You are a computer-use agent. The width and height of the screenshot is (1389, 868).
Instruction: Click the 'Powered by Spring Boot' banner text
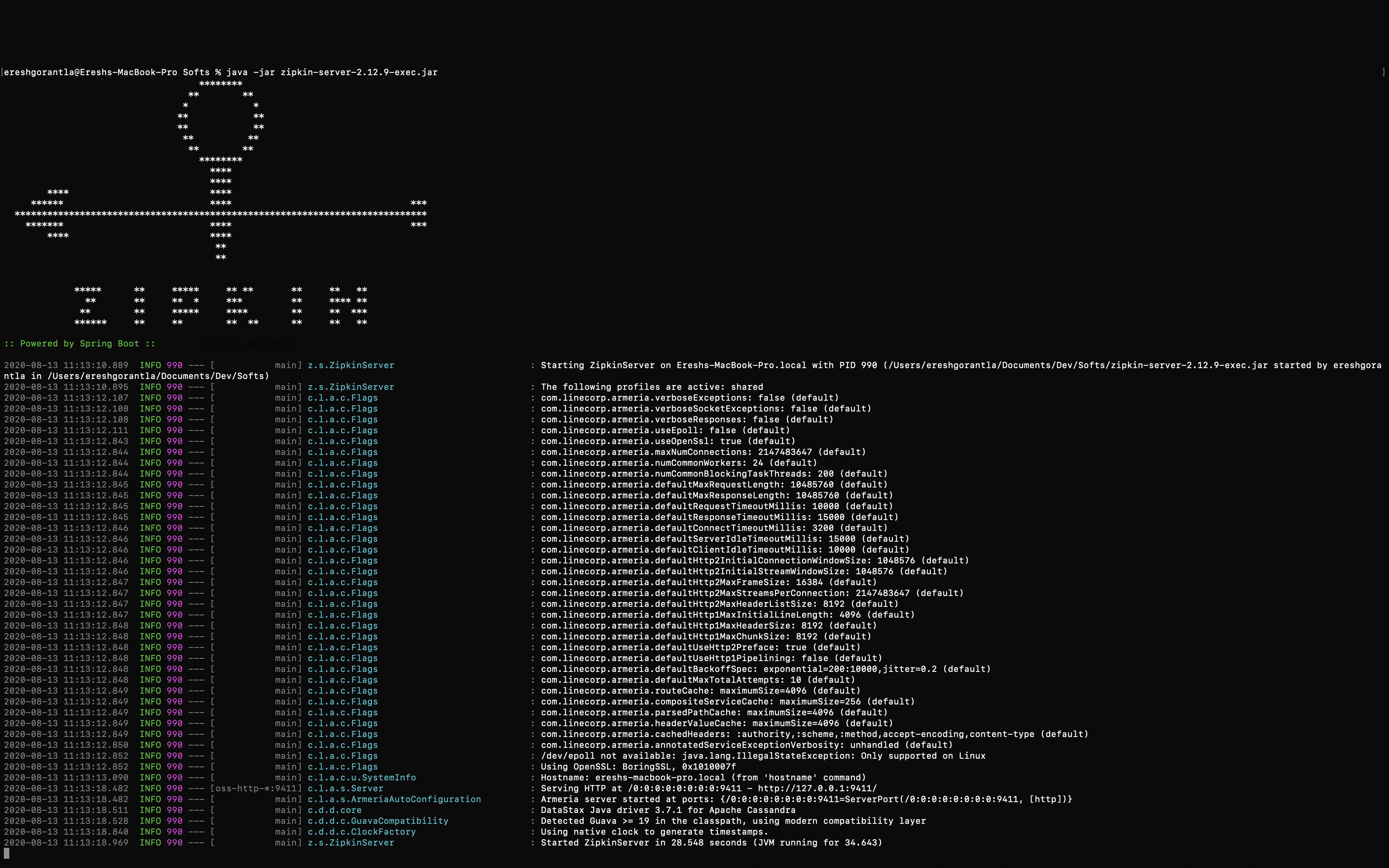79,343
